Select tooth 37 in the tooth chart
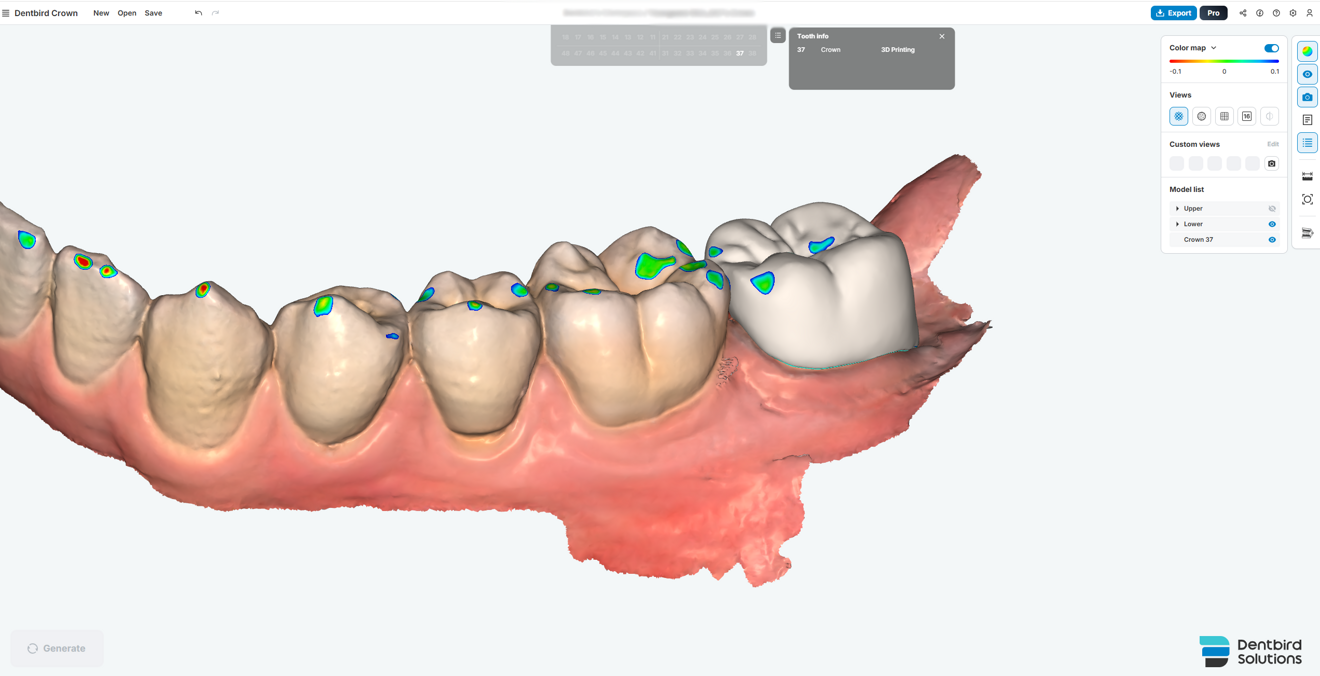The width and height of the screenshot is (1320, 676). pyautogui.click(x=739, y=53)
